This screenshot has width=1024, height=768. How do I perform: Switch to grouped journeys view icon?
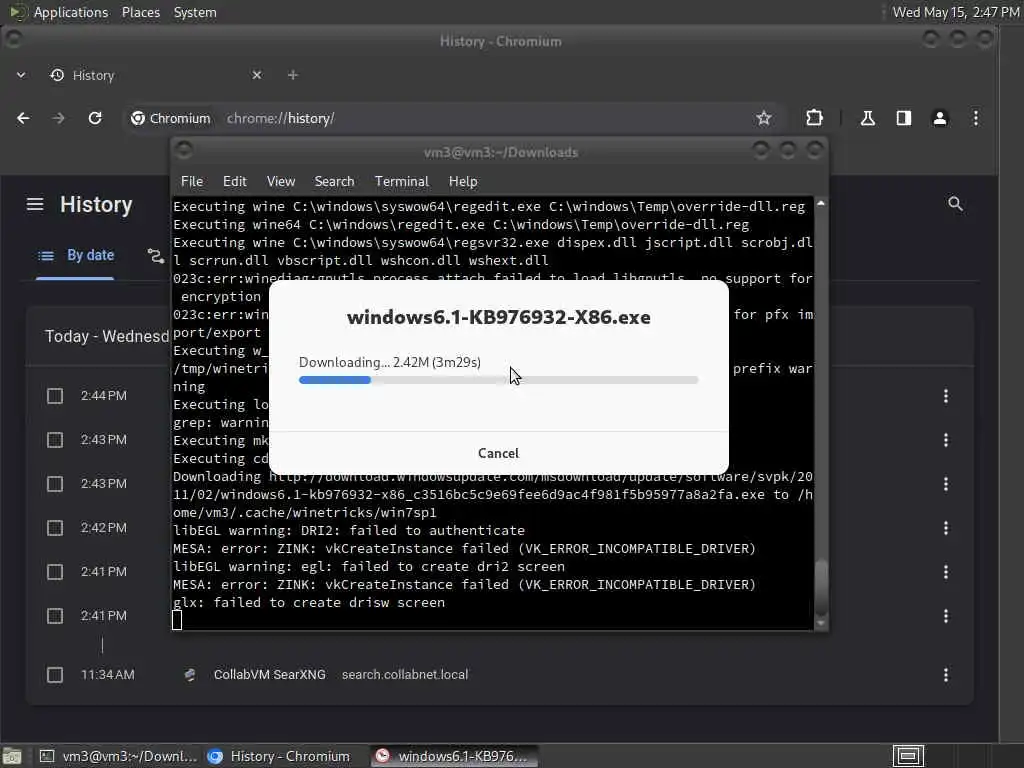tap(155, 255)
